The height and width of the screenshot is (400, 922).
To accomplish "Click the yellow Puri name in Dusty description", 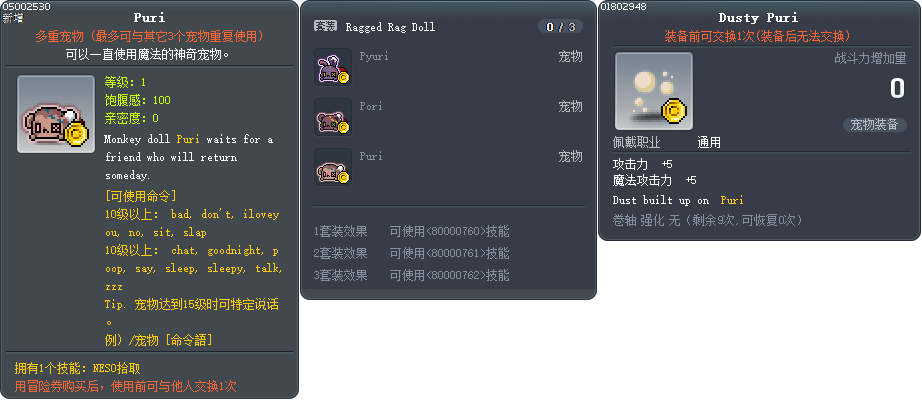I will [732, 201].
